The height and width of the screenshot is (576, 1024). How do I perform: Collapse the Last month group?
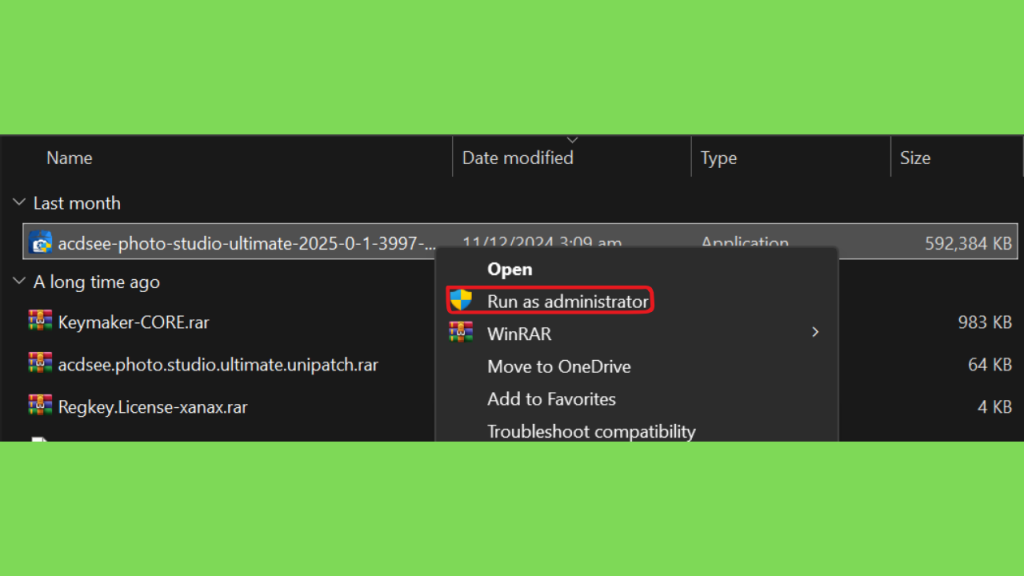[x=19, y=203]
